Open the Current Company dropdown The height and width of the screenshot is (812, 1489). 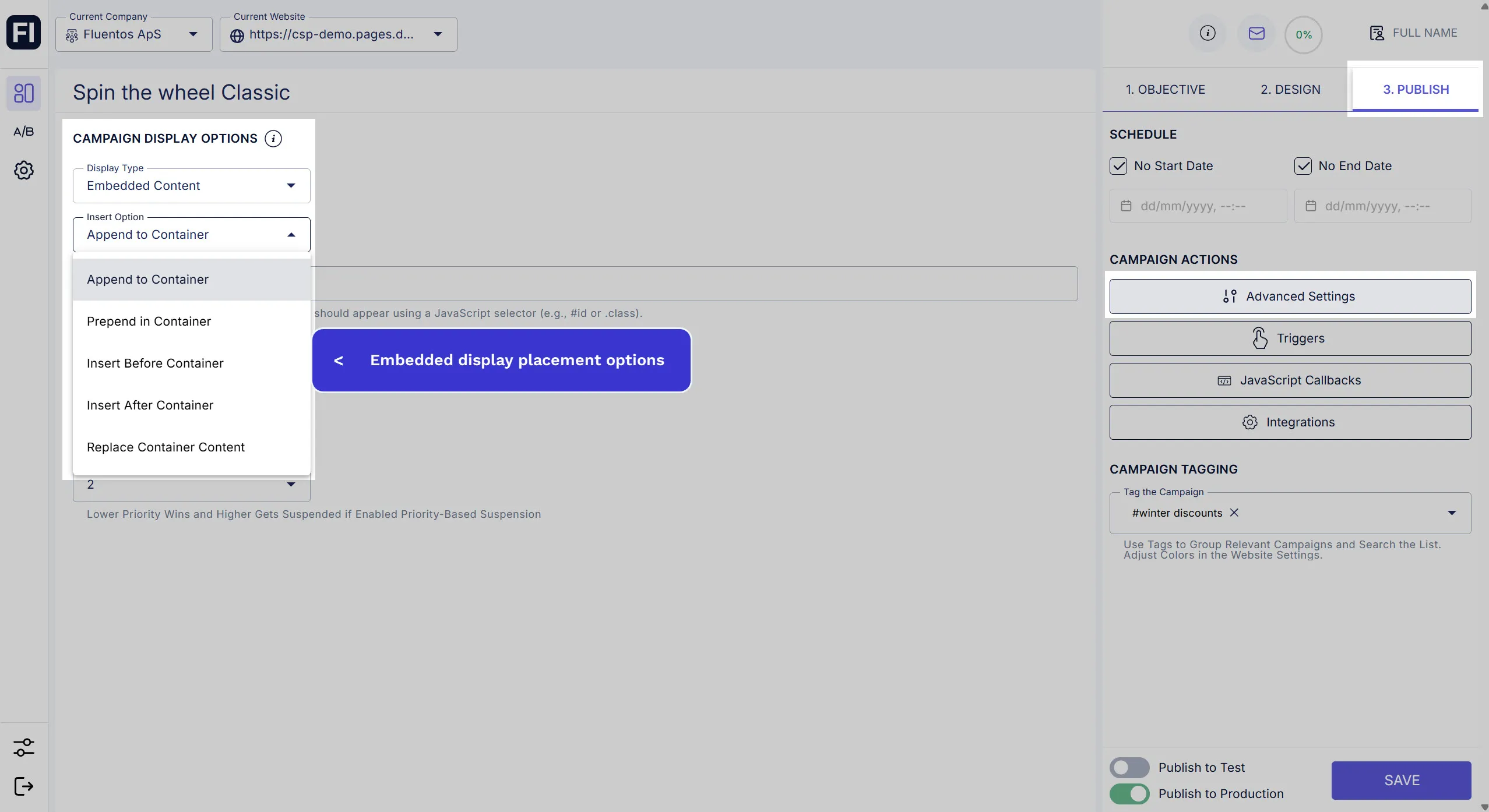pos(134,34)
